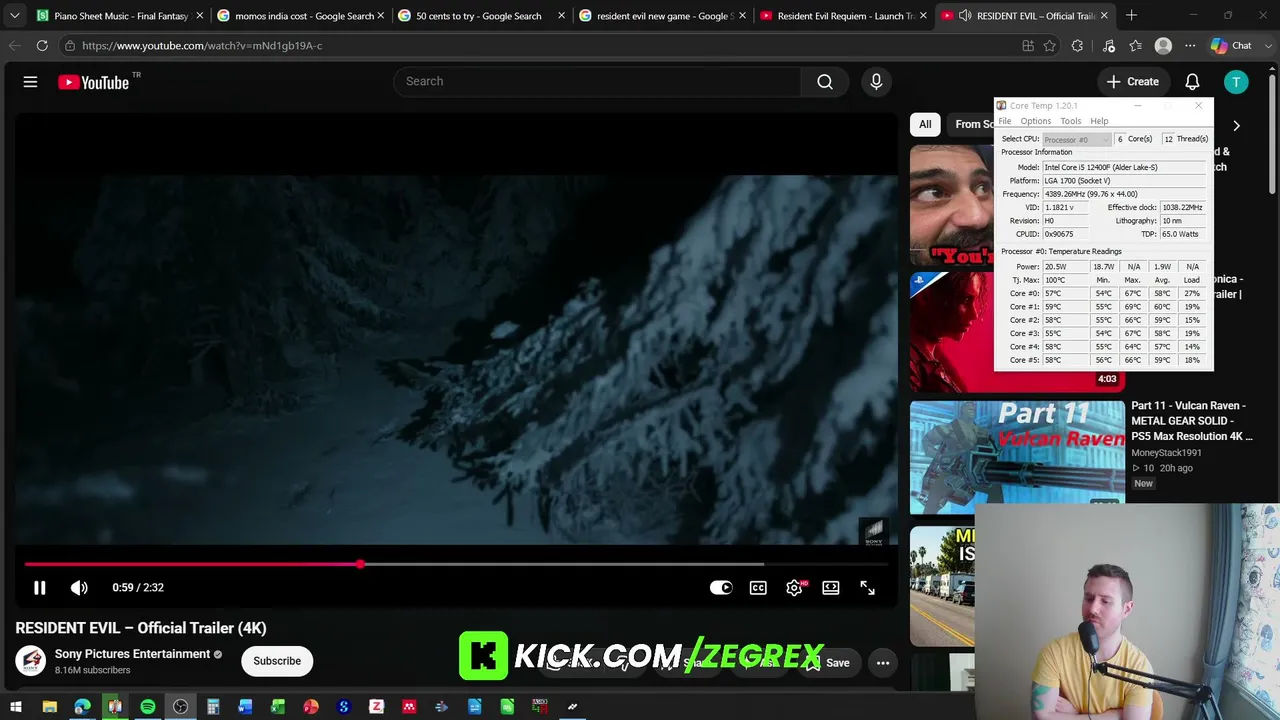Viewport: 1280px width, 720px height.
Task: Pause the video playback
Action: pyautogui.click(x=40, y=588)
